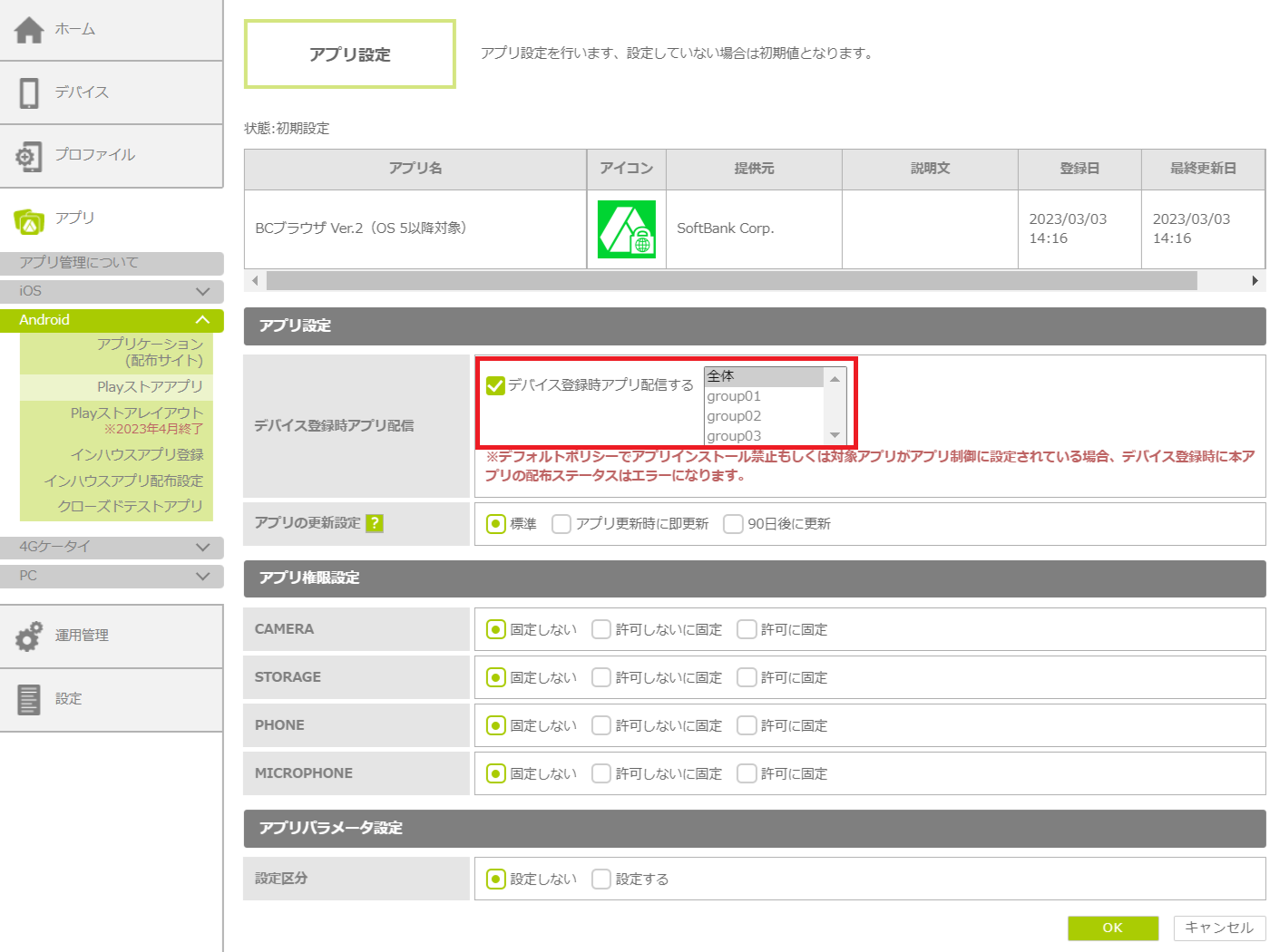Select アプリ更新時に即更新 radio option
The height and width of the screenshot is (952, 1270).
pyautogui.click(x=562, y=524)
